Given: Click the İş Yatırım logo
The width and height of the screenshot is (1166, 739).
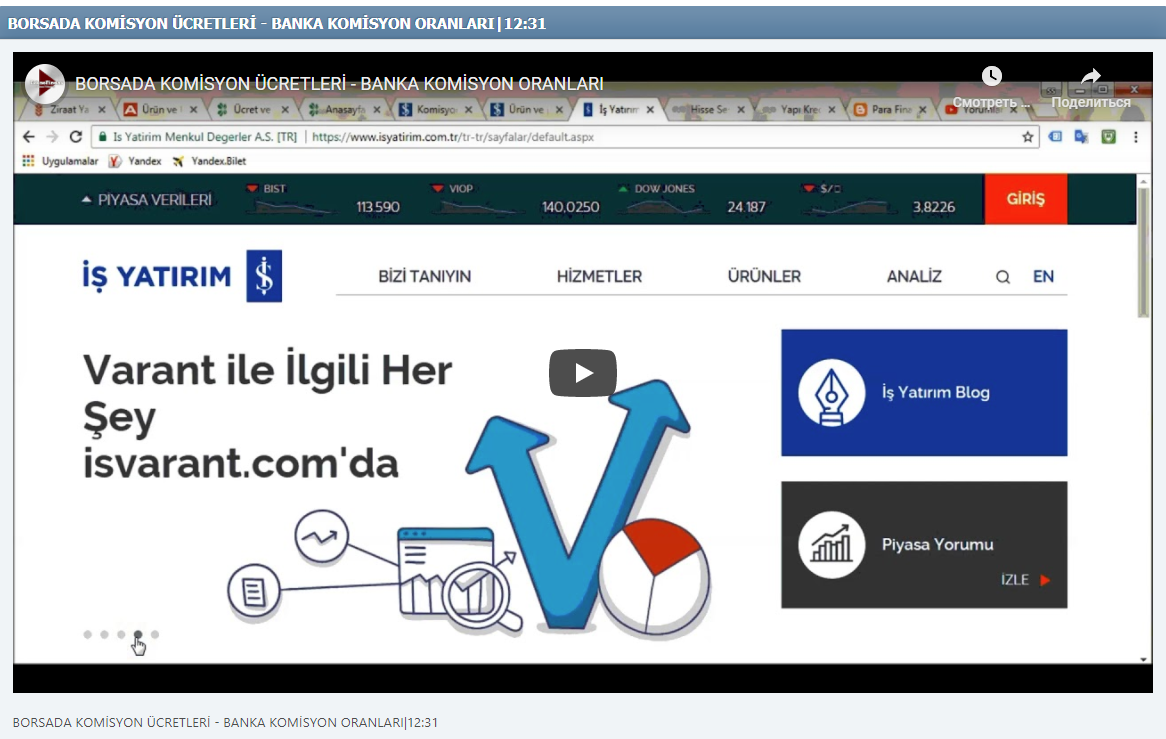Looking at the screenshot, I should (182, 276).
